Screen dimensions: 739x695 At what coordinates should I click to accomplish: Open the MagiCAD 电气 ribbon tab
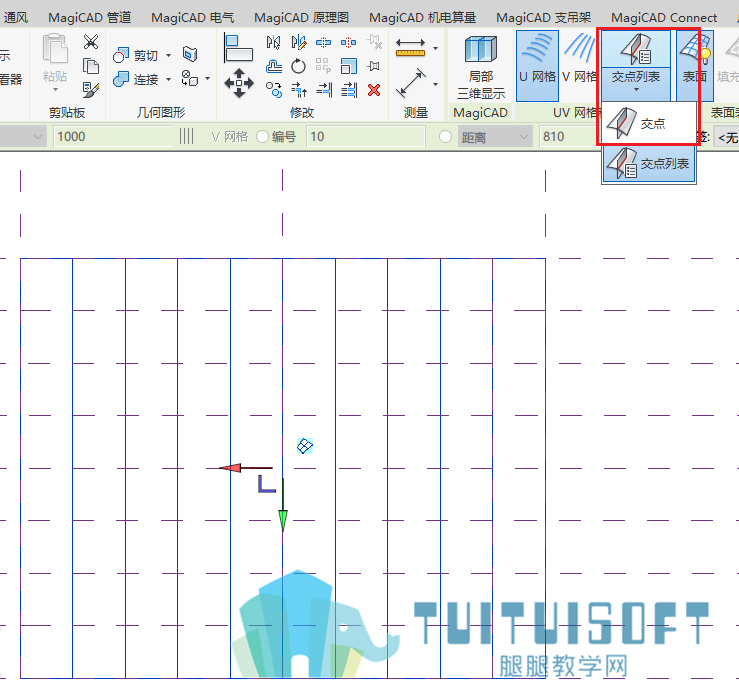192,17
